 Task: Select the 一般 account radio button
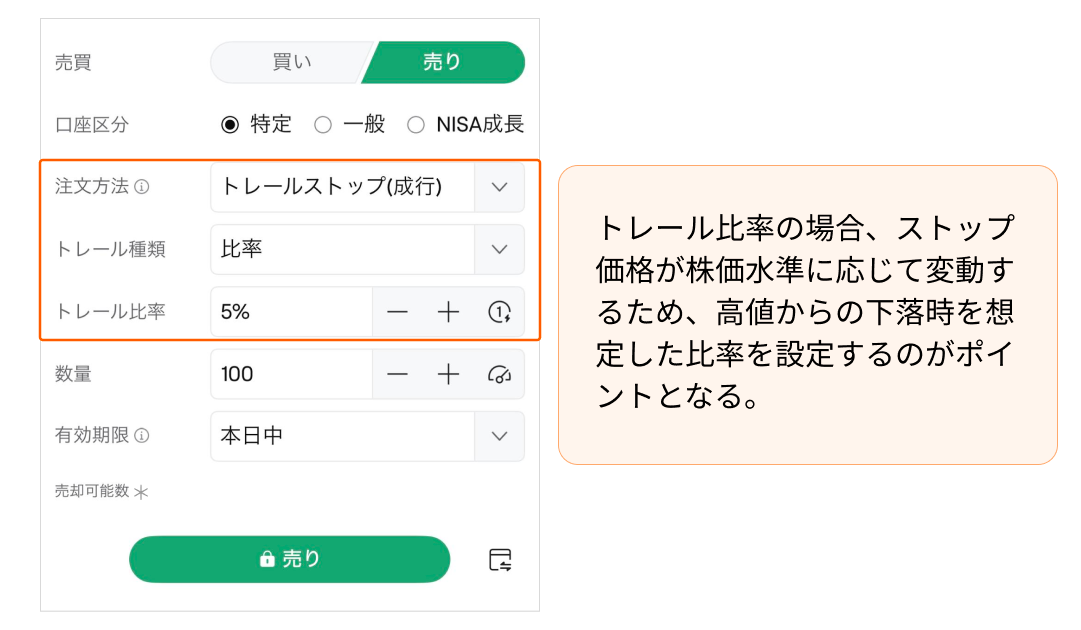point(323,125)
